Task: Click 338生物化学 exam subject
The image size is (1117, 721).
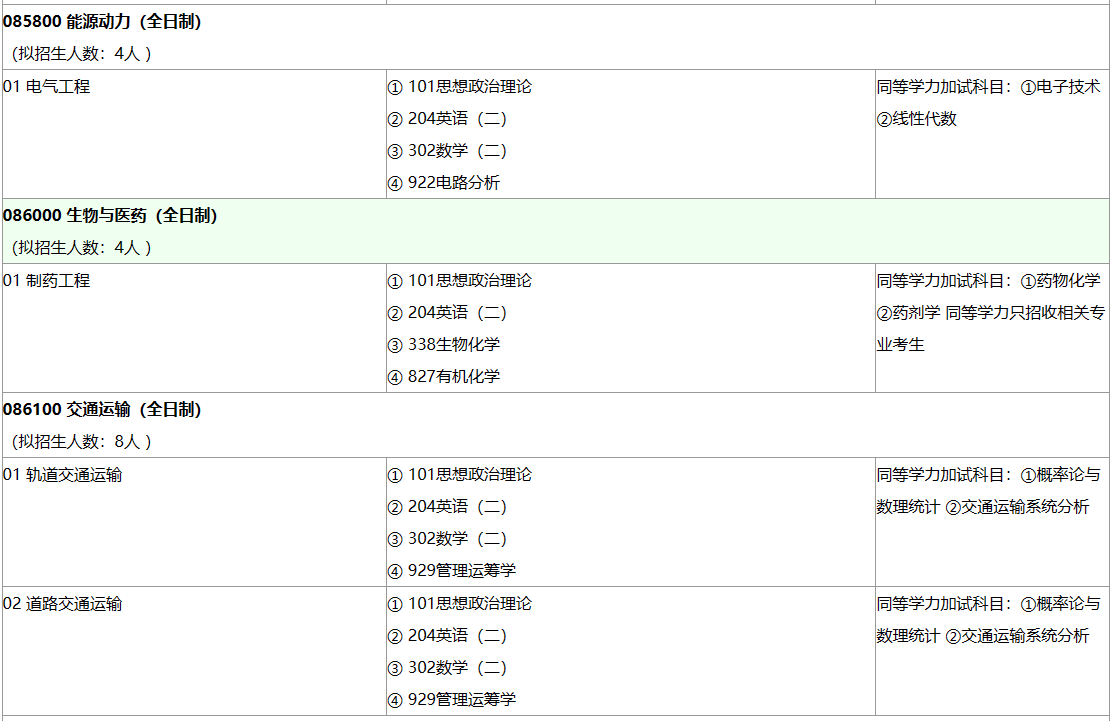Action: click(453, 345)
